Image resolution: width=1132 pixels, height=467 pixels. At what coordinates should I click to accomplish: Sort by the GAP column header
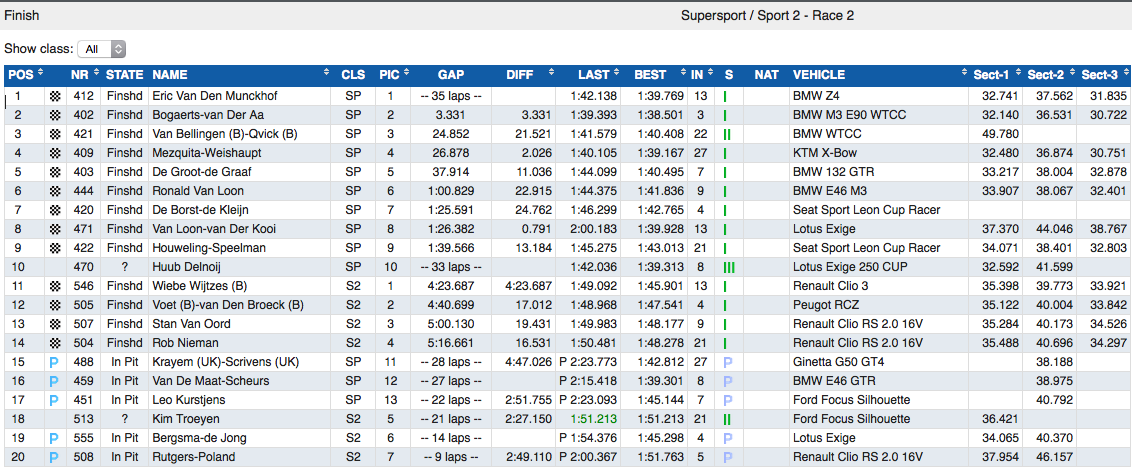451,75
